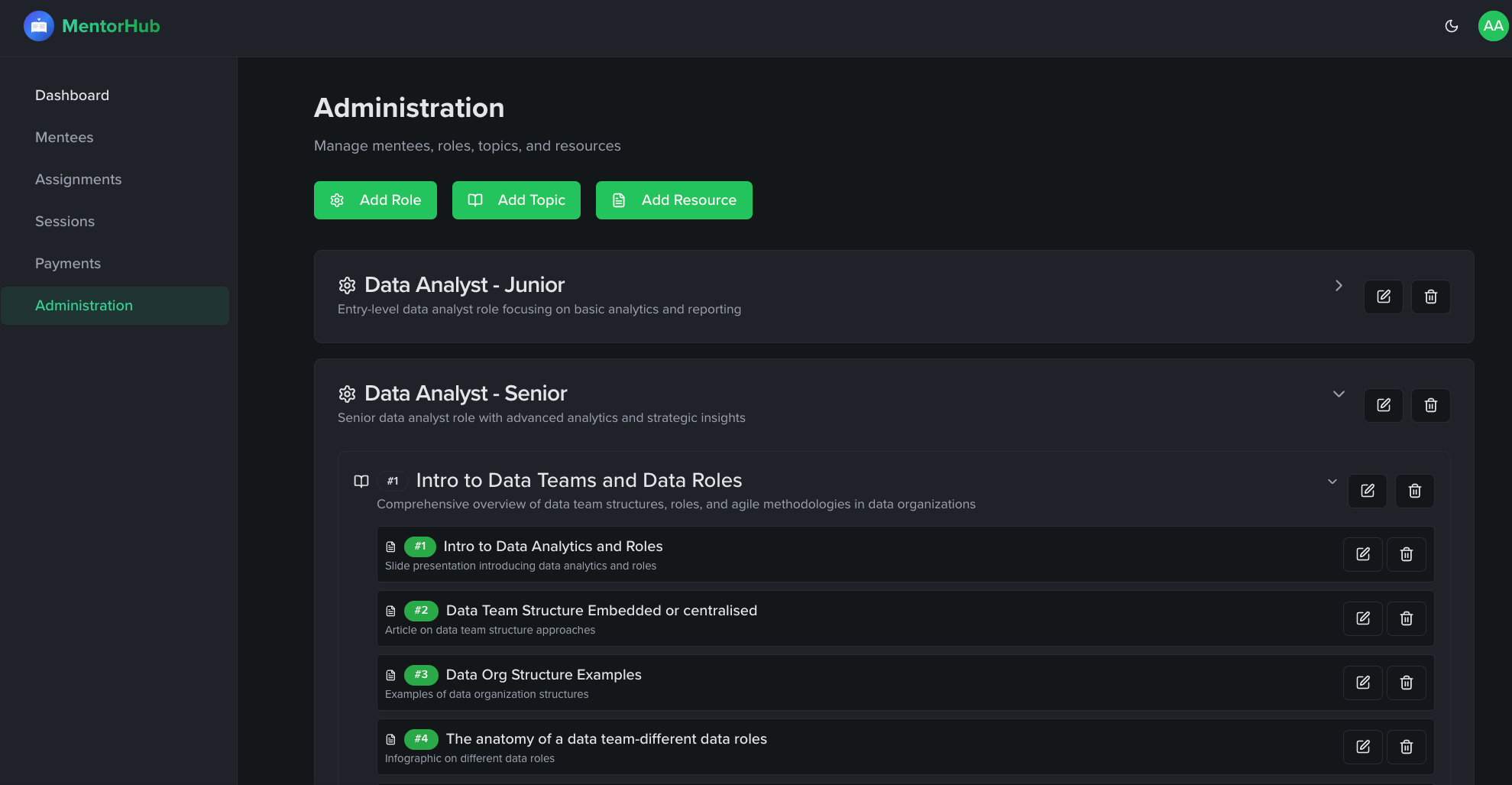Edit Data Org Structure Examples resource
The image size is (1512, 785).
pos(1363,683)
